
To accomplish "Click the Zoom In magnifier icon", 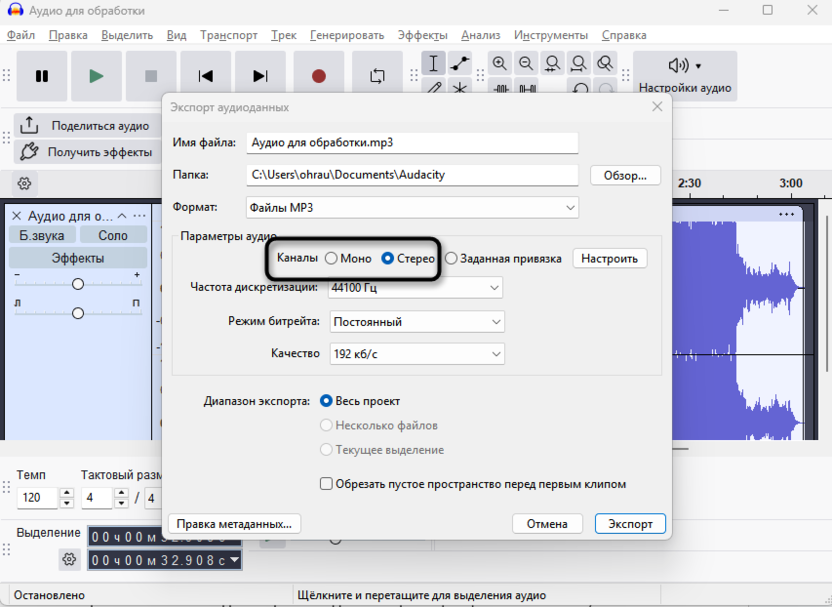I will pyautogui.click(x=500, y=64).
